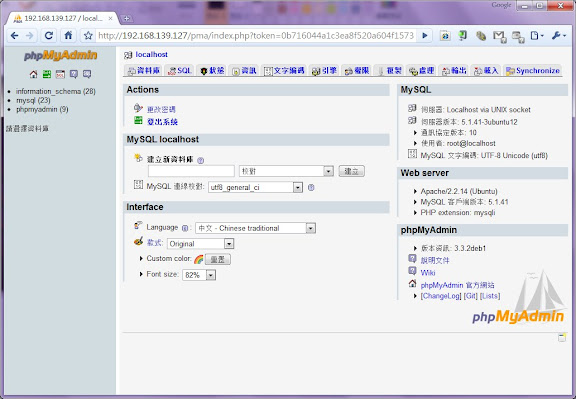Open the SQL query window icon in sidebar
The width and height of the screenshot is (576, 399).
click(x=60, y=74)
